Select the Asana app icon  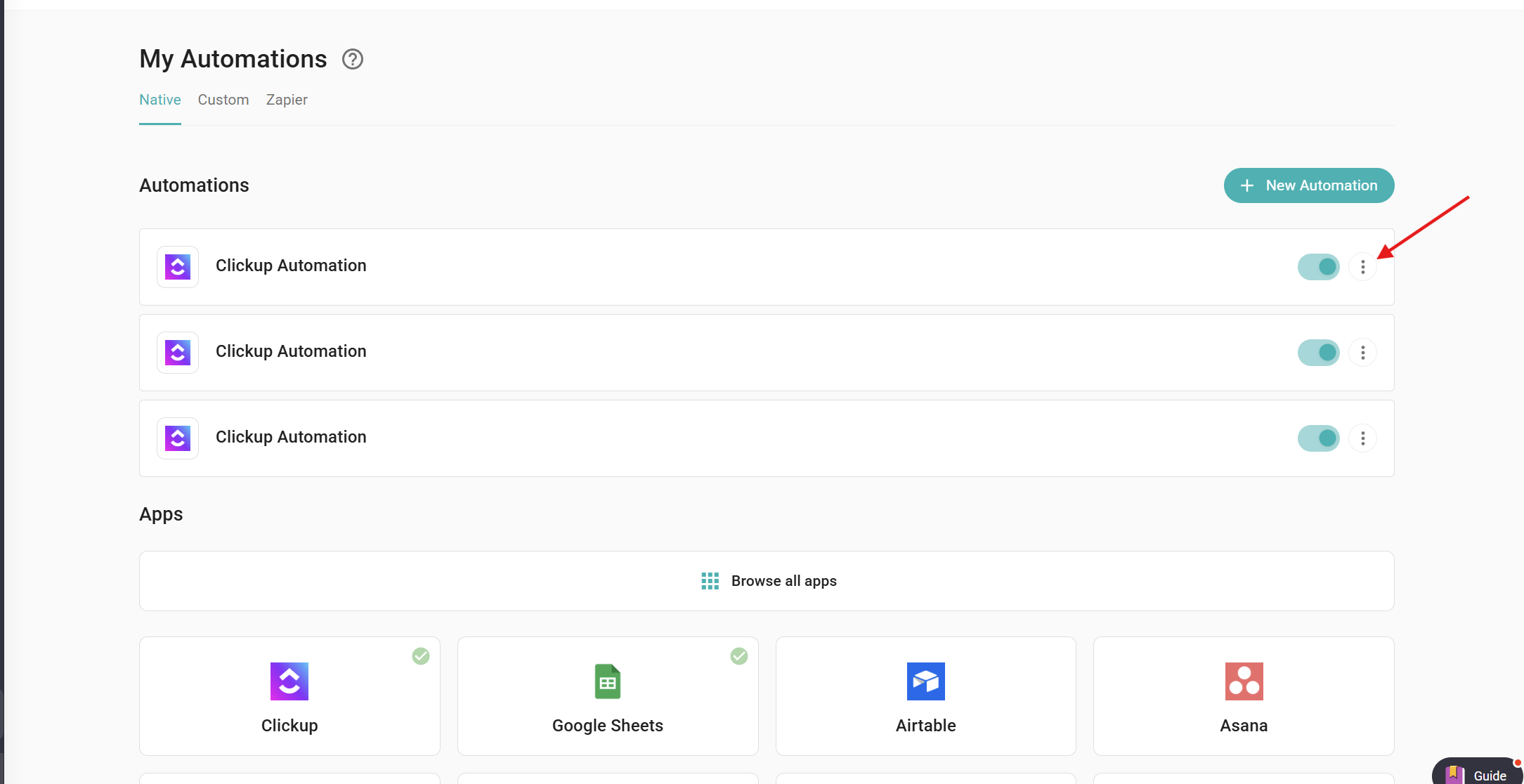tap(1244, 681)
